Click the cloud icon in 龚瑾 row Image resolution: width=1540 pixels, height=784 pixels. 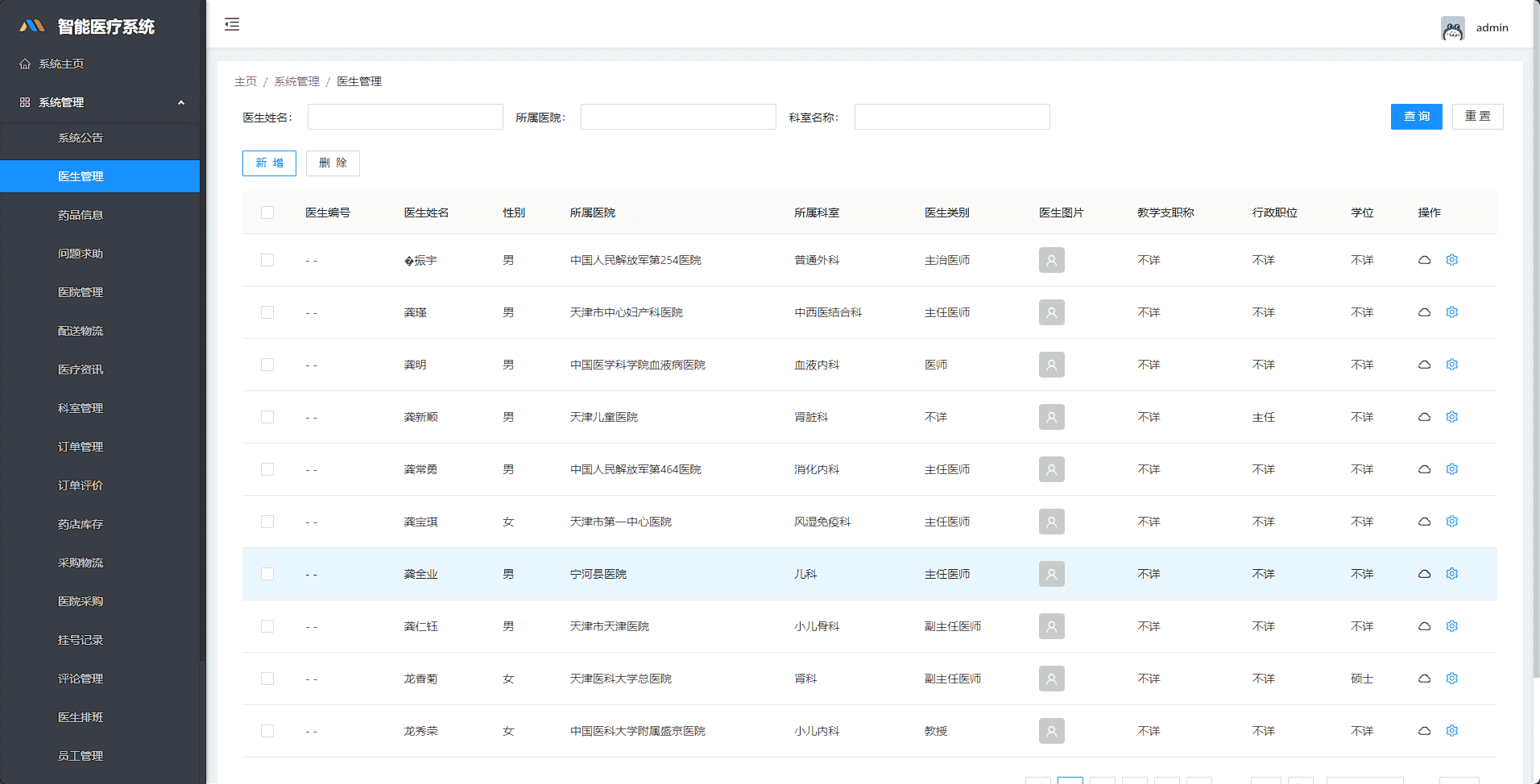[x=1424, y=312]
